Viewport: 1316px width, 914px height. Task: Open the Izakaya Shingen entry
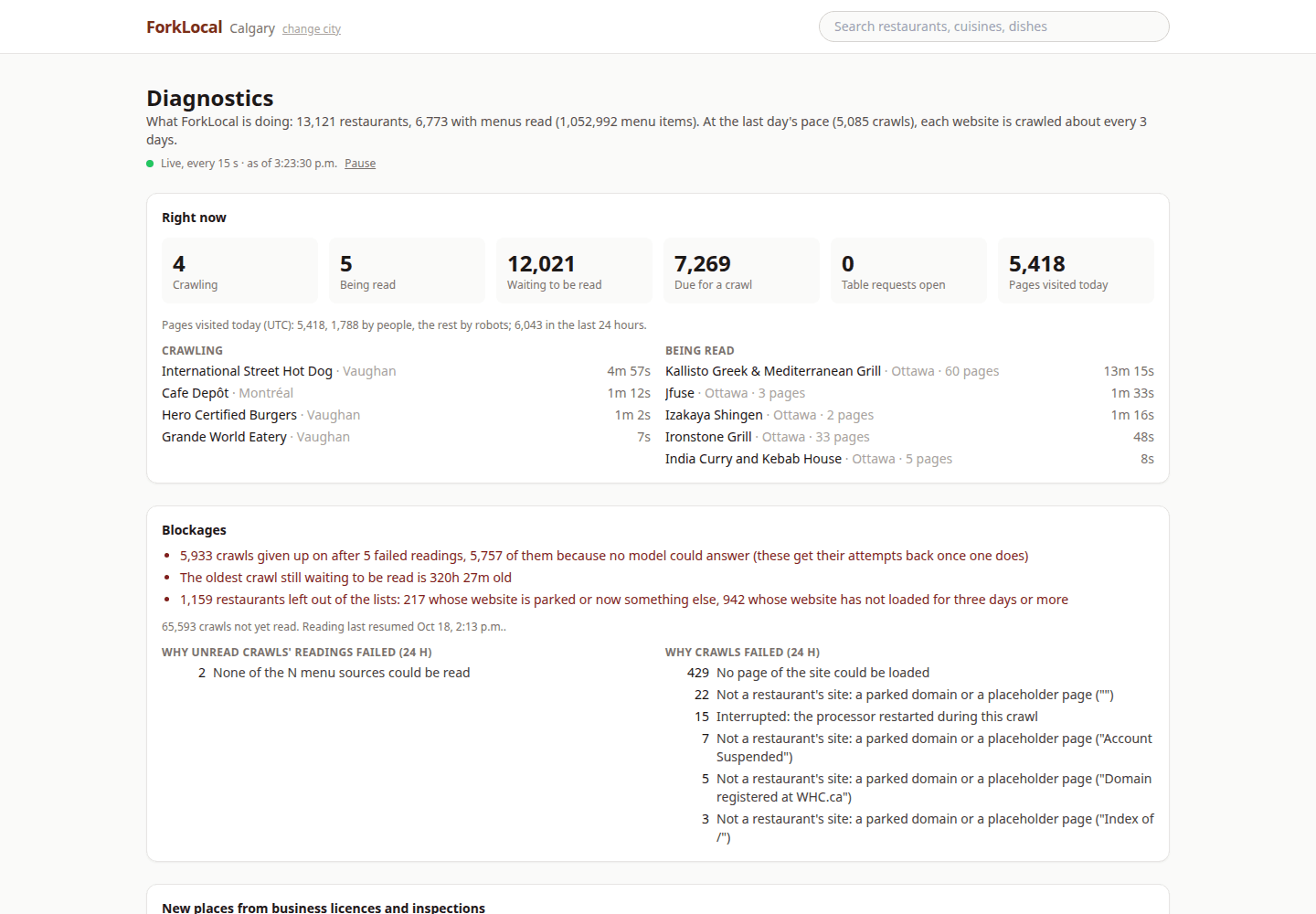pyautogui.click(x=909, y=415)
